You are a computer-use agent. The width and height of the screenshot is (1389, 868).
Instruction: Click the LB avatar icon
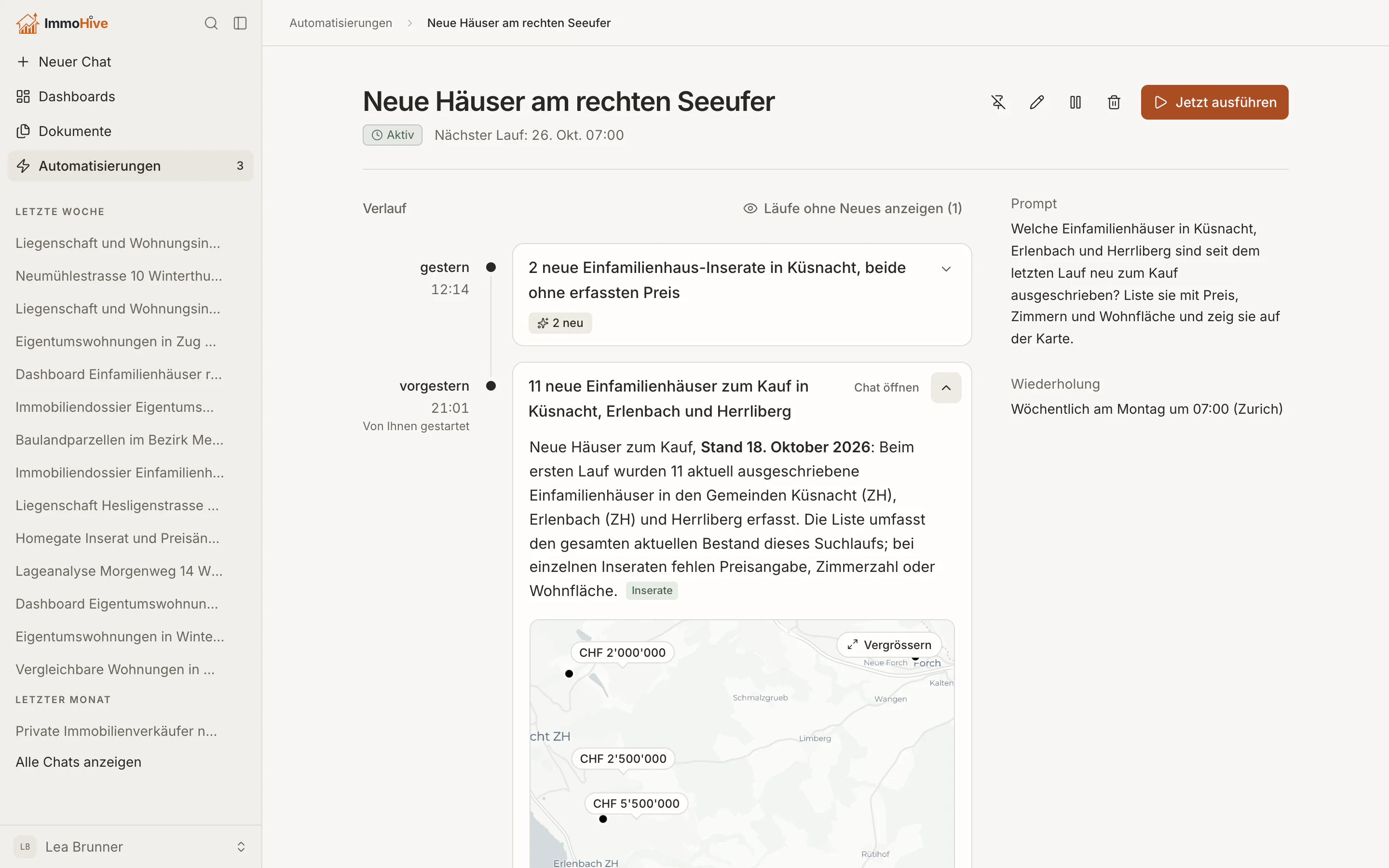coord(25,847)
